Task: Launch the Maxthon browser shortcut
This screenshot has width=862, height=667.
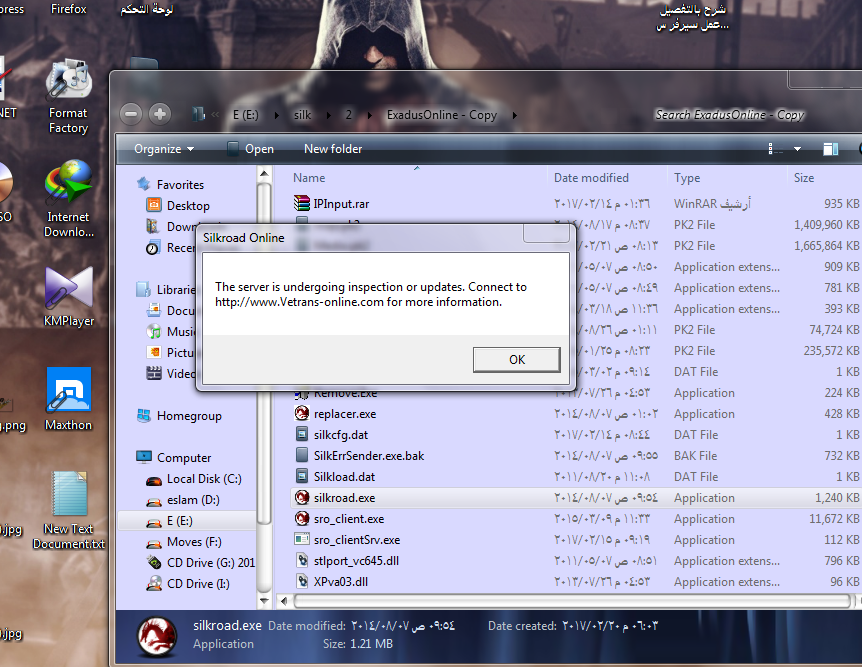Action: pos(69,399)
